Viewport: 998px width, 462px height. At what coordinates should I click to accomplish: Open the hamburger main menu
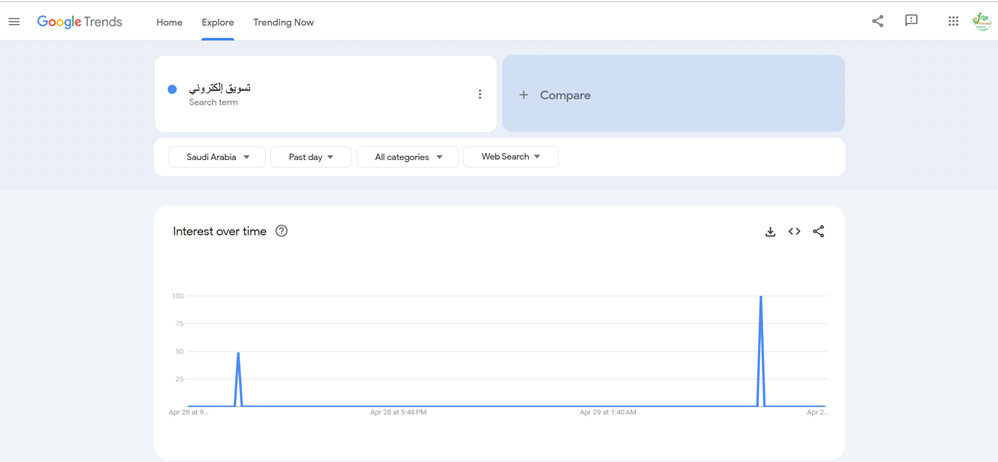[x=14, y=22]
